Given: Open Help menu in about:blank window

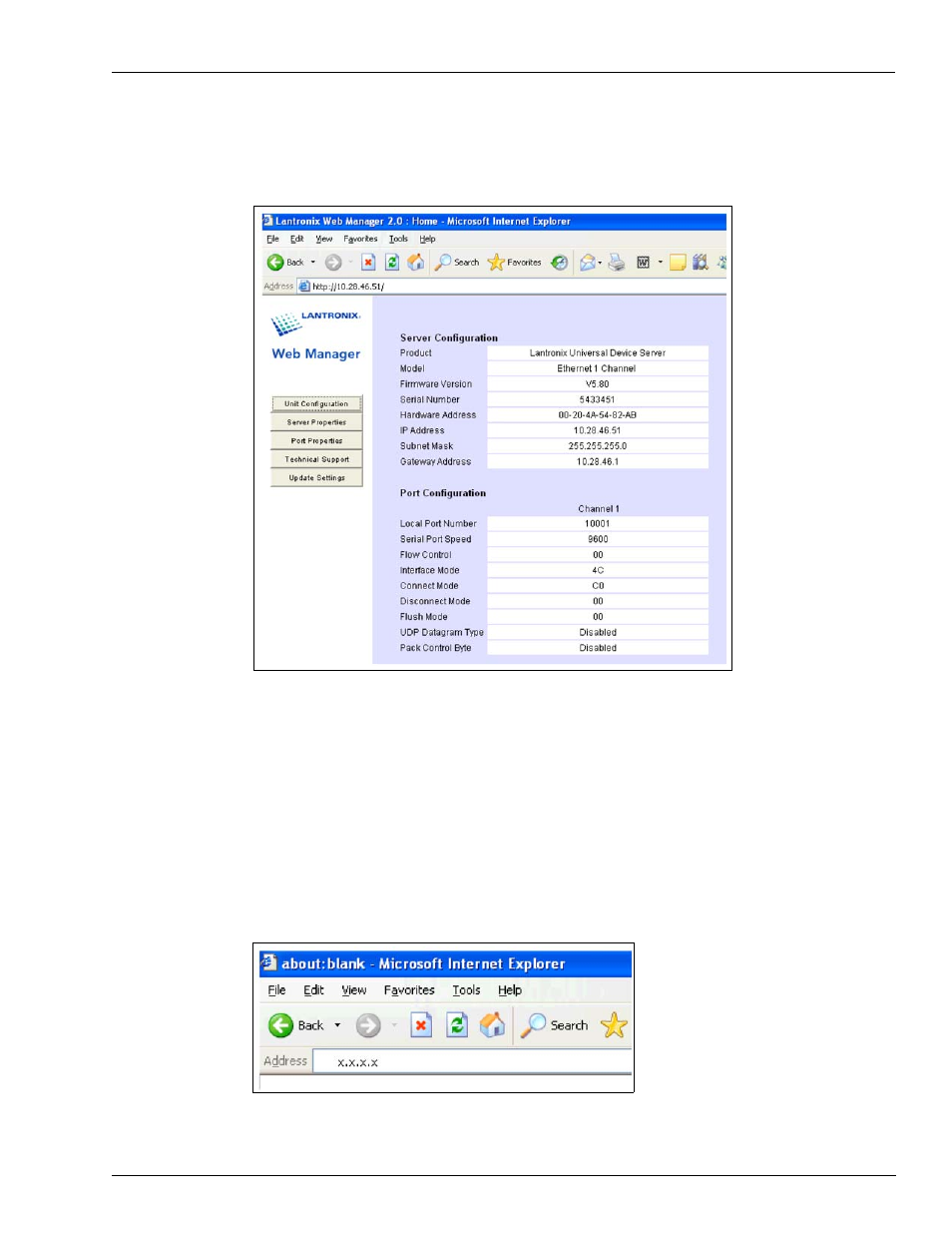Looking at the screenshot, I should pos(510,990).
